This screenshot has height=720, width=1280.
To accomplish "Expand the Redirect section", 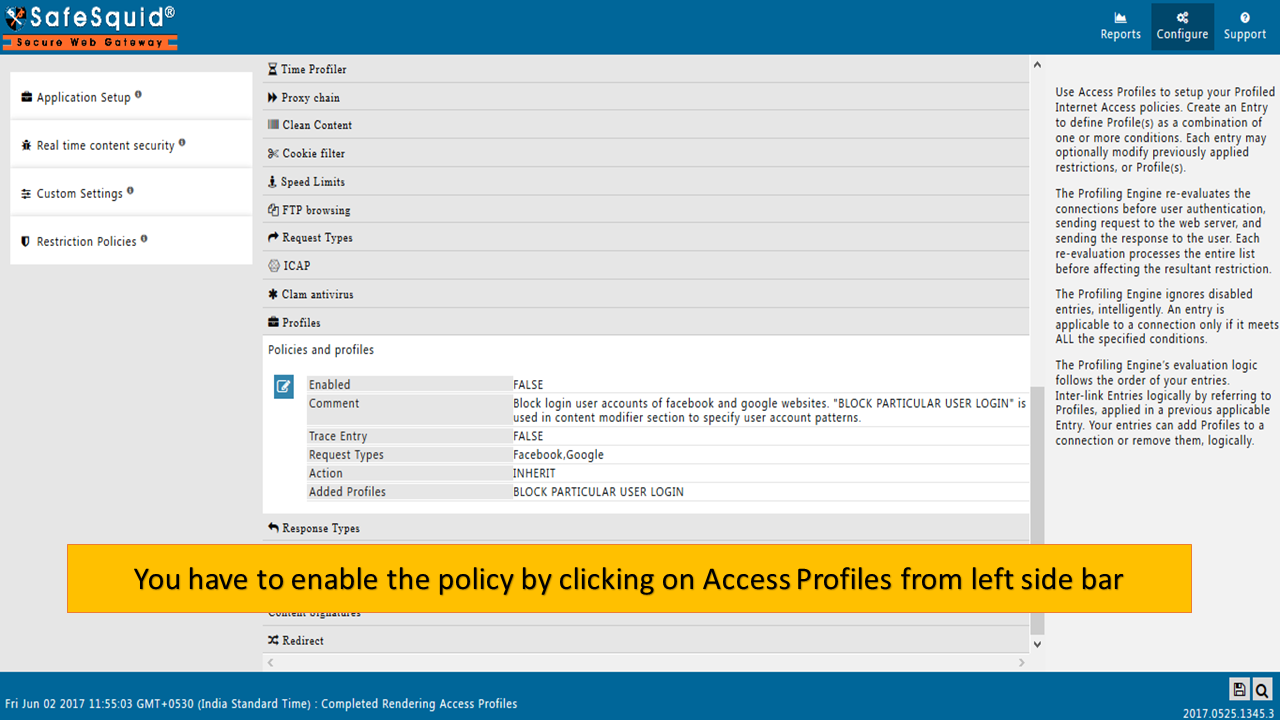I will (x=645, y=640).
